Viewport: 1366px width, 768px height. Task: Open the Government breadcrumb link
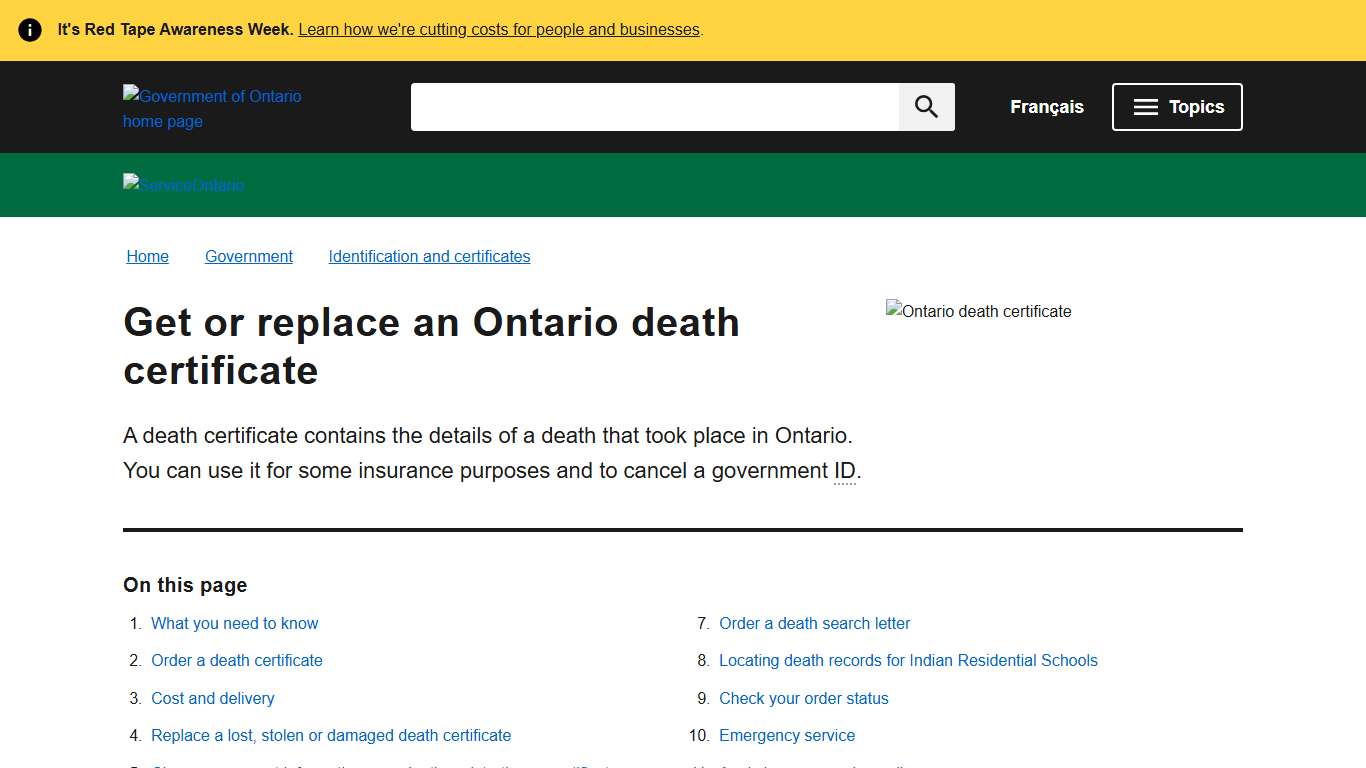248,256
